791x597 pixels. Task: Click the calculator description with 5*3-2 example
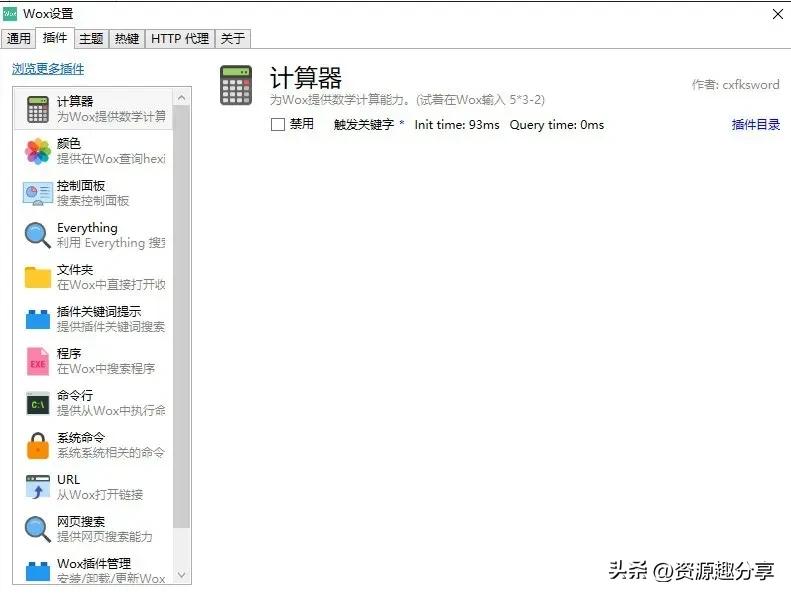pyautogui.click(x=408, y=100)
